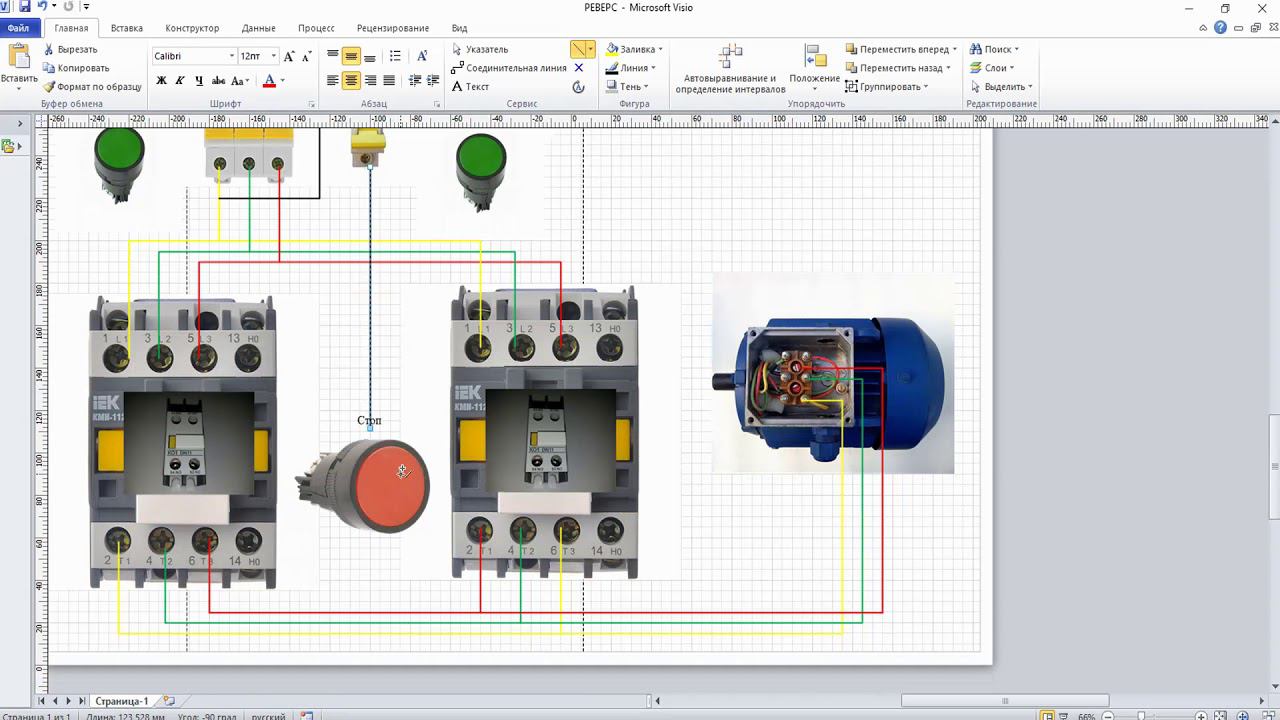The width and height of the screenshot is (1280, 720).
Task: Select the Соединительная линия connector tool
Action: 508,68
